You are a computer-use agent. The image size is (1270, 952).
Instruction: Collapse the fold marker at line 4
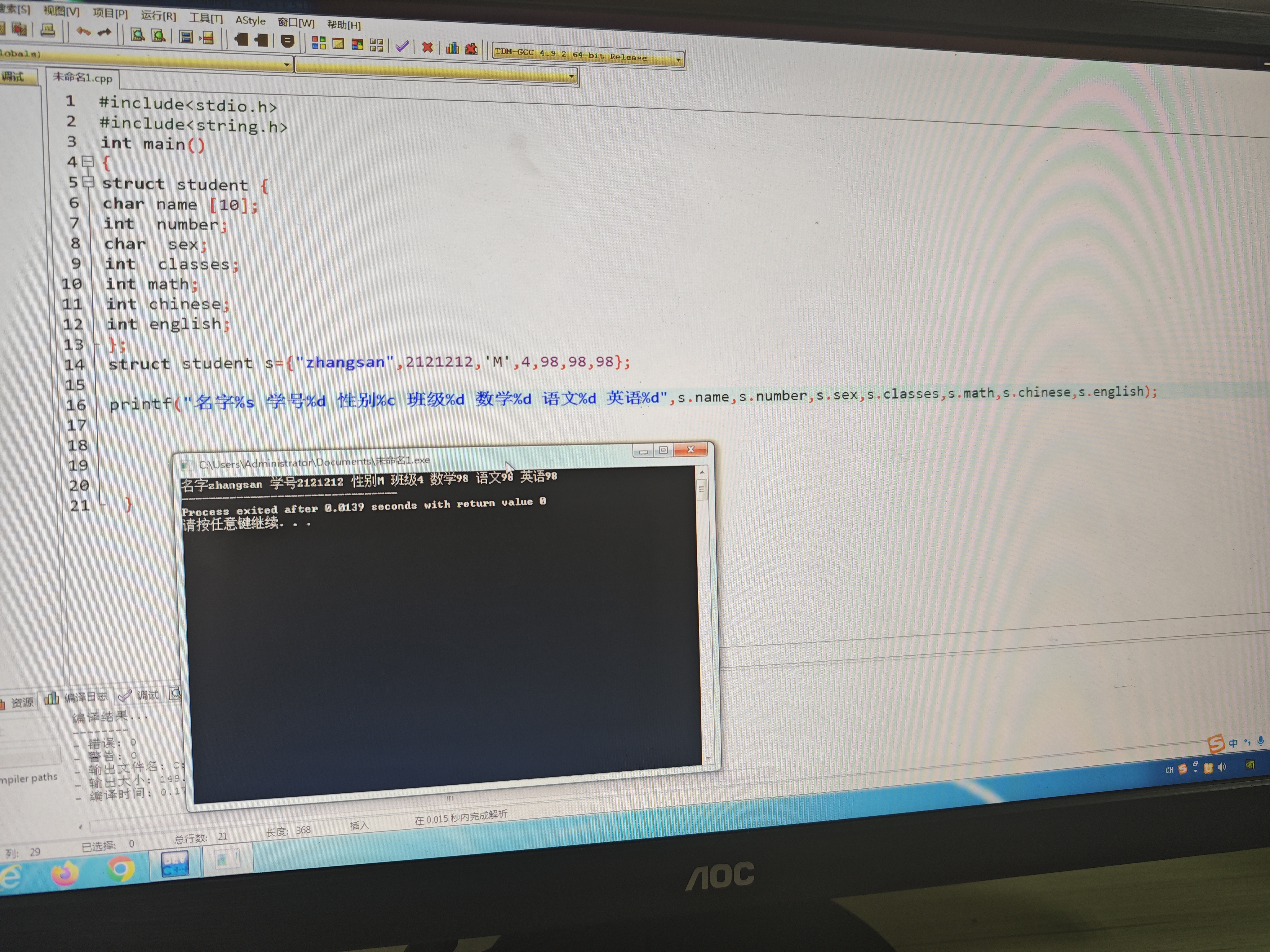(87, 161)
